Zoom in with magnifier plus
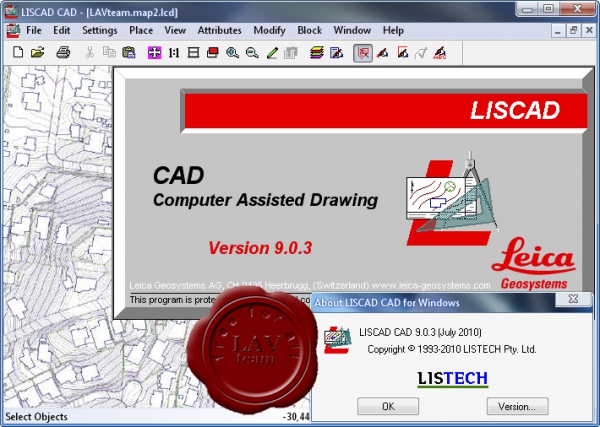 232,52
